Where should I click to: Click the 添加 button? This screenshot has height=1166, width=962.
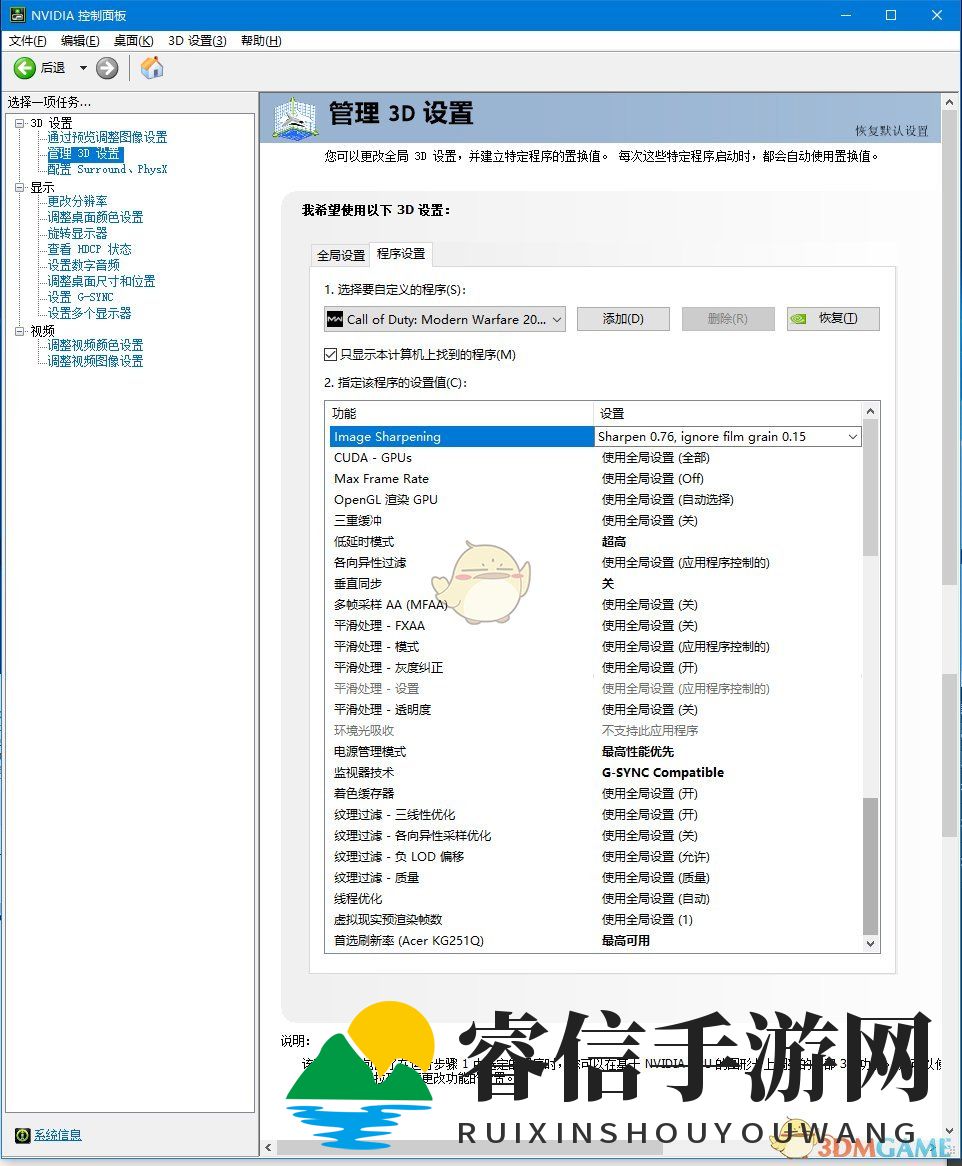622,319
